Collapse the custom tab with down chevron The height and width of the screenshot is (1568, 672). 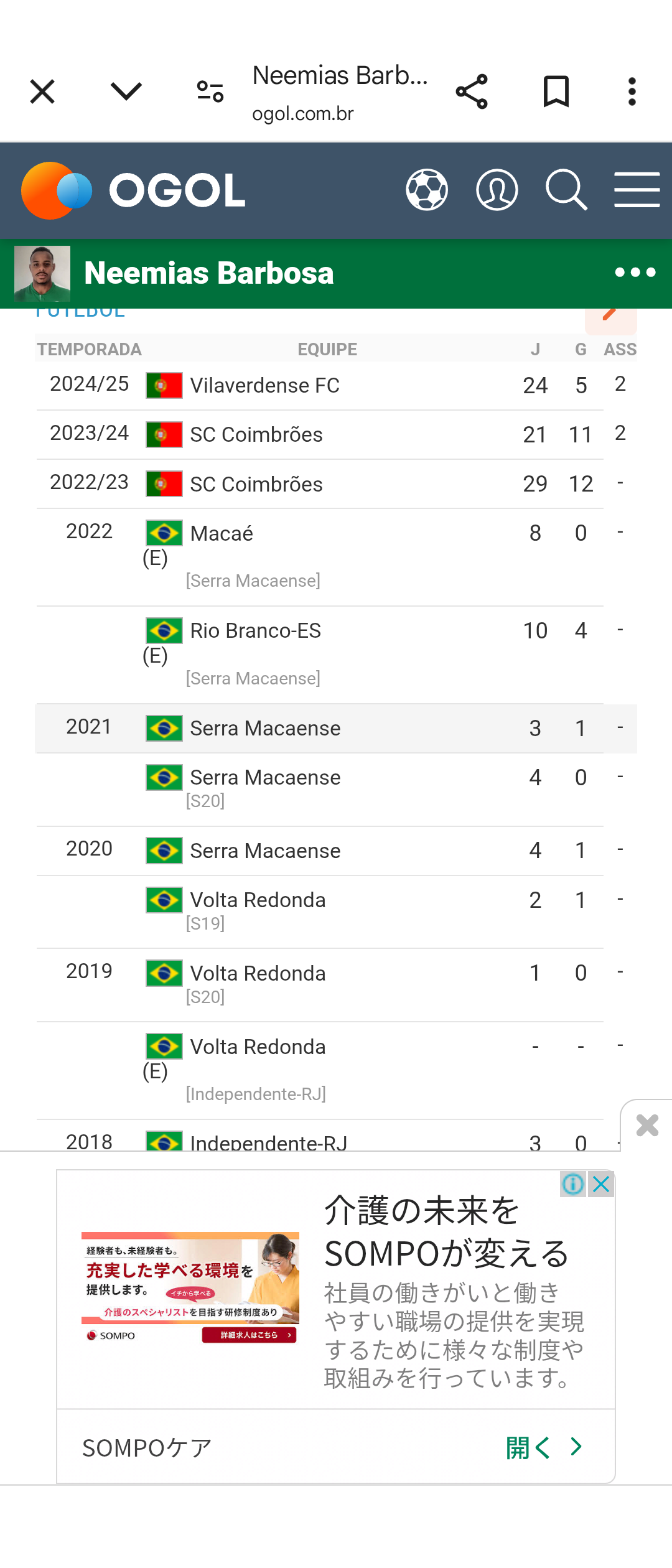[x=126, y=92]
